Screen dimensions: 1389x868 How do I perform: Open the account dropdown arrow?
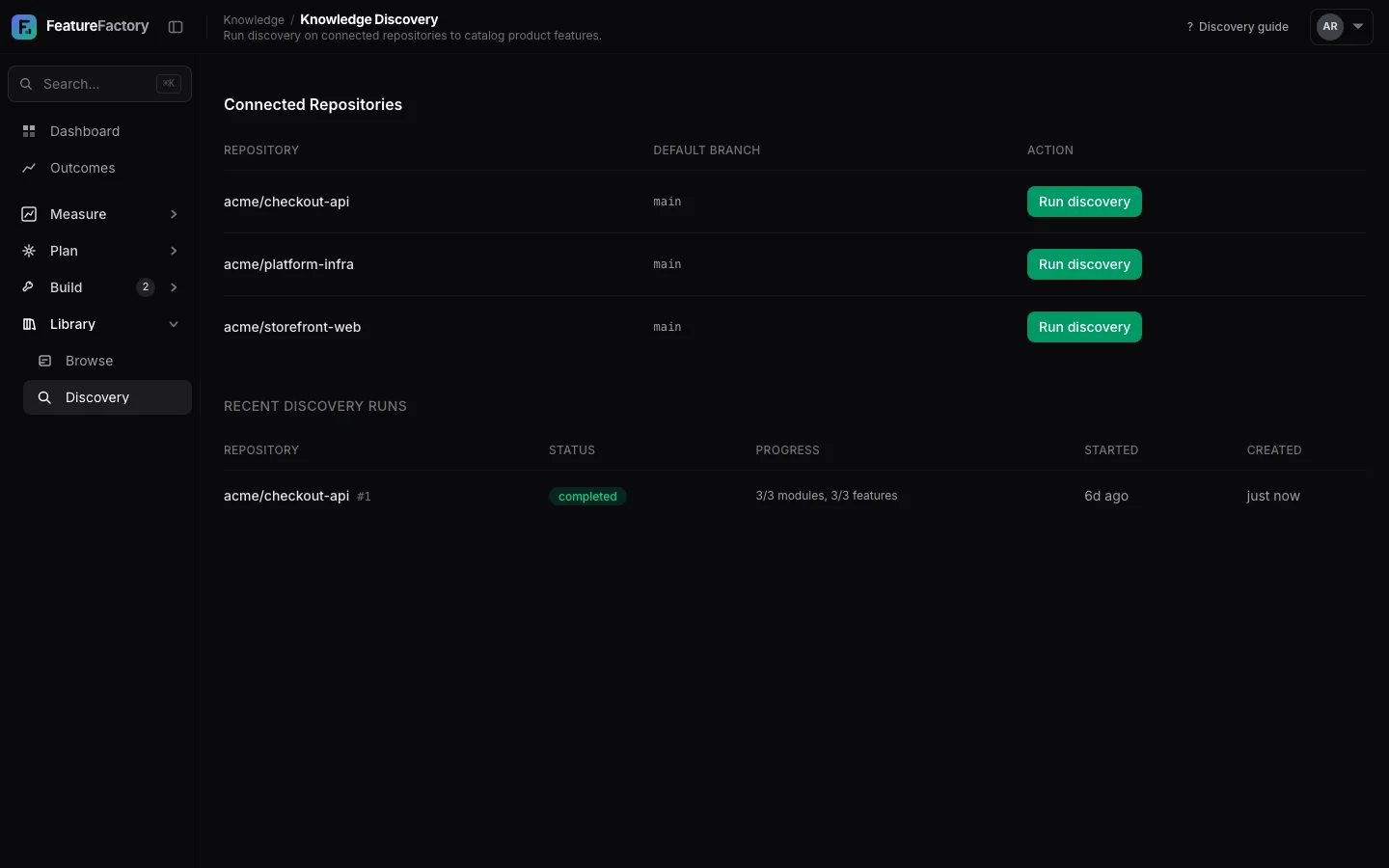coord(1358,27)
